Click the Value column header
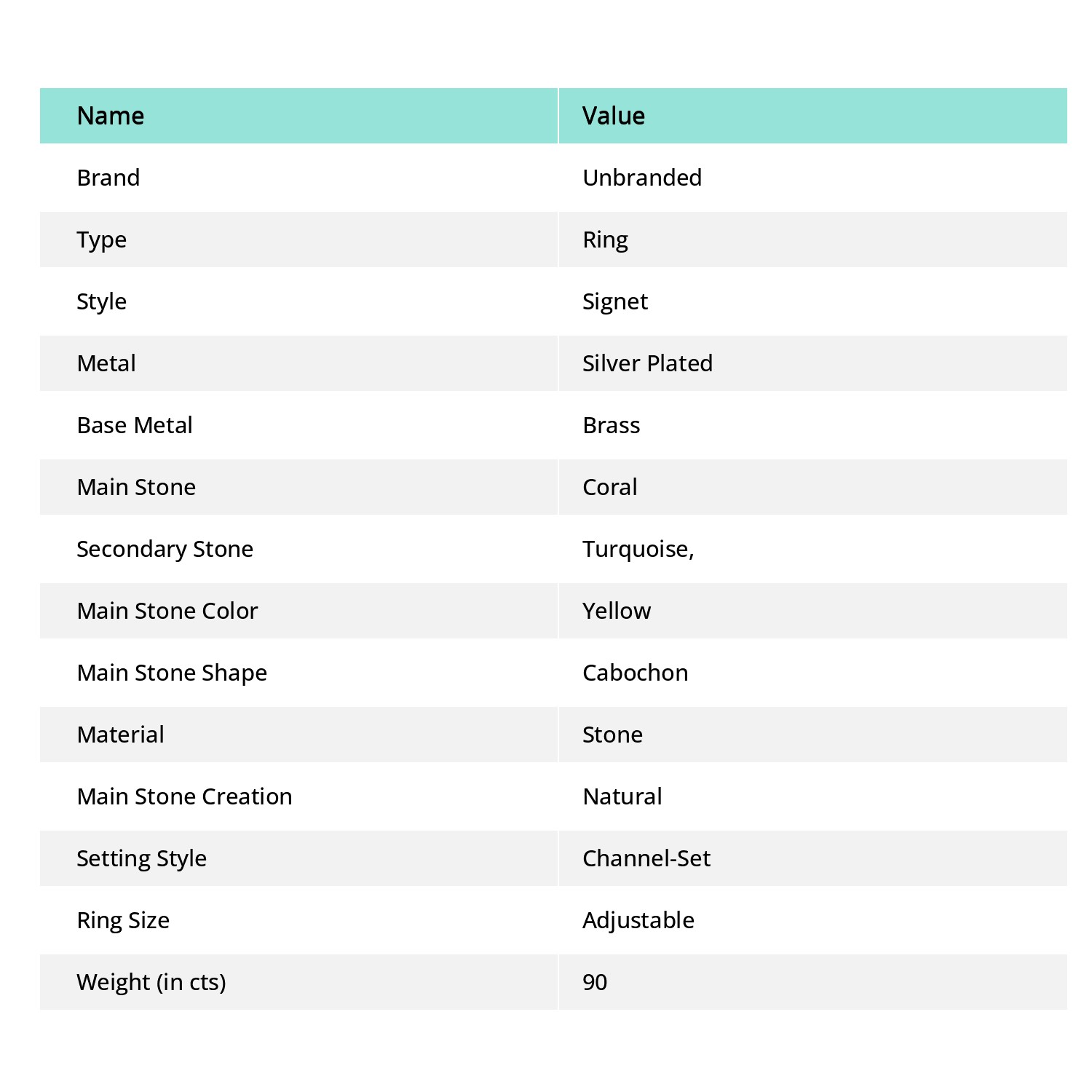This screenshot has height=1092, width=1092. coord(613,116)
